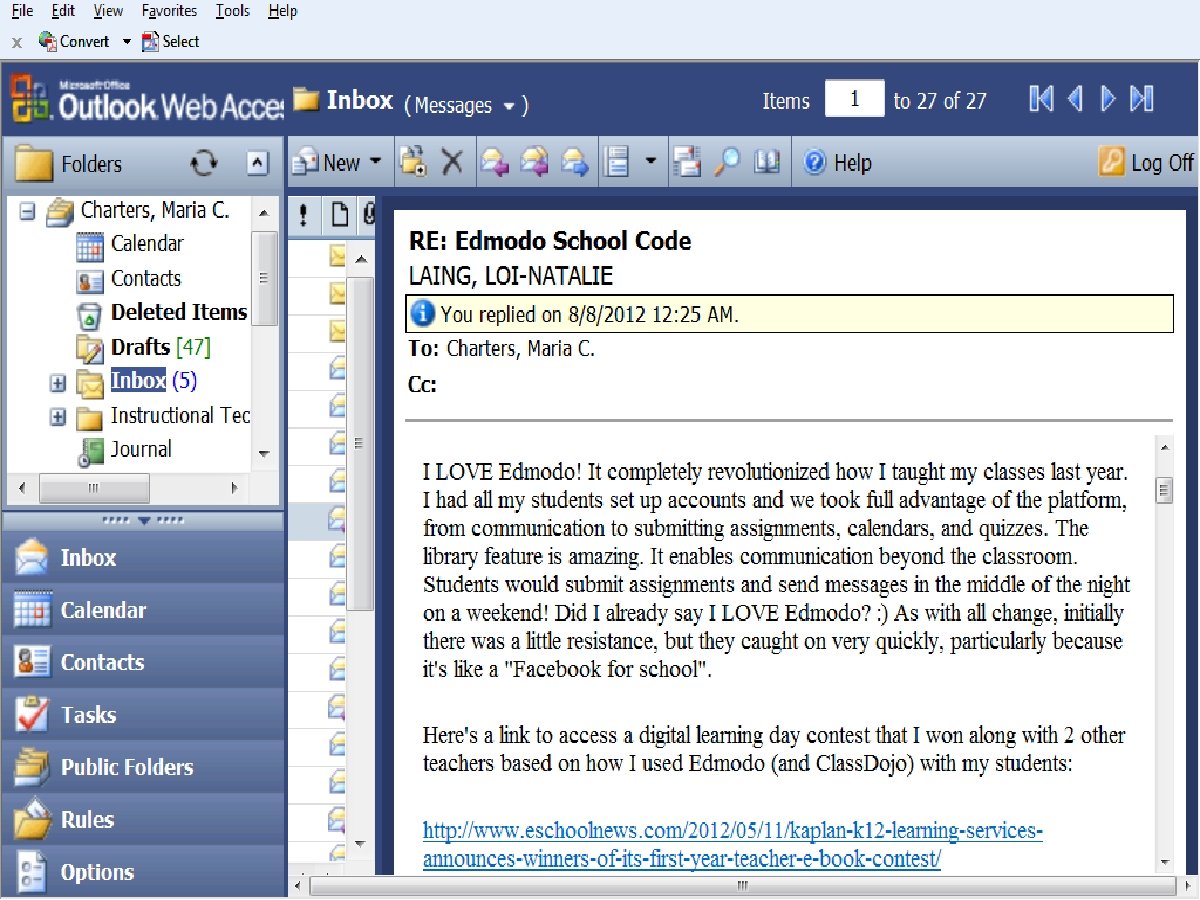Open the Favorites menu
The width and height of the screenshot is (1200, 900).
click(x=169, y=11)
